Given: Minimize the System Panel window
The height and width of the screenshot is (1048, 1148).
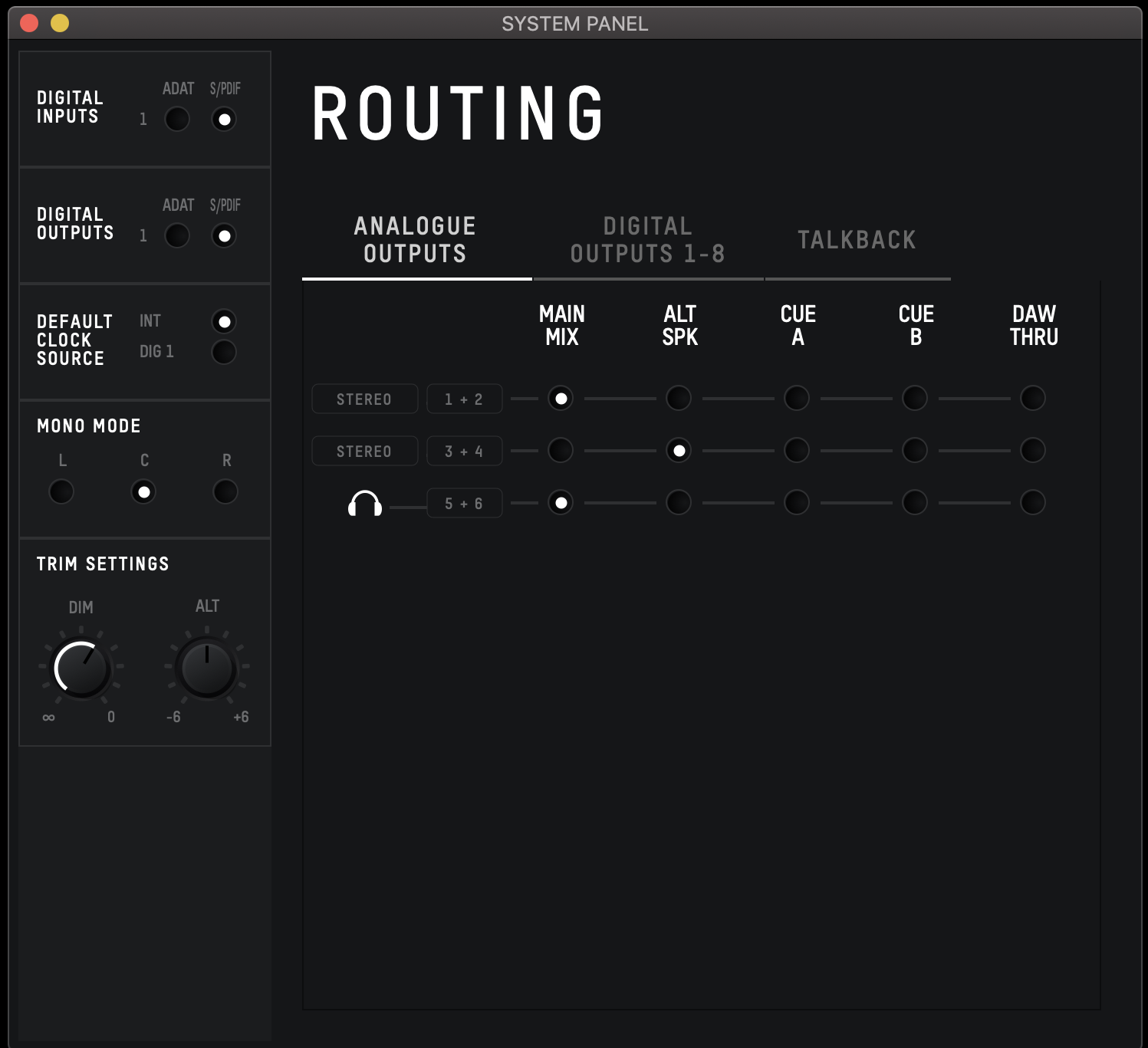Looking at the screenshot, I should pyautogui.click(x=60, y=23).
